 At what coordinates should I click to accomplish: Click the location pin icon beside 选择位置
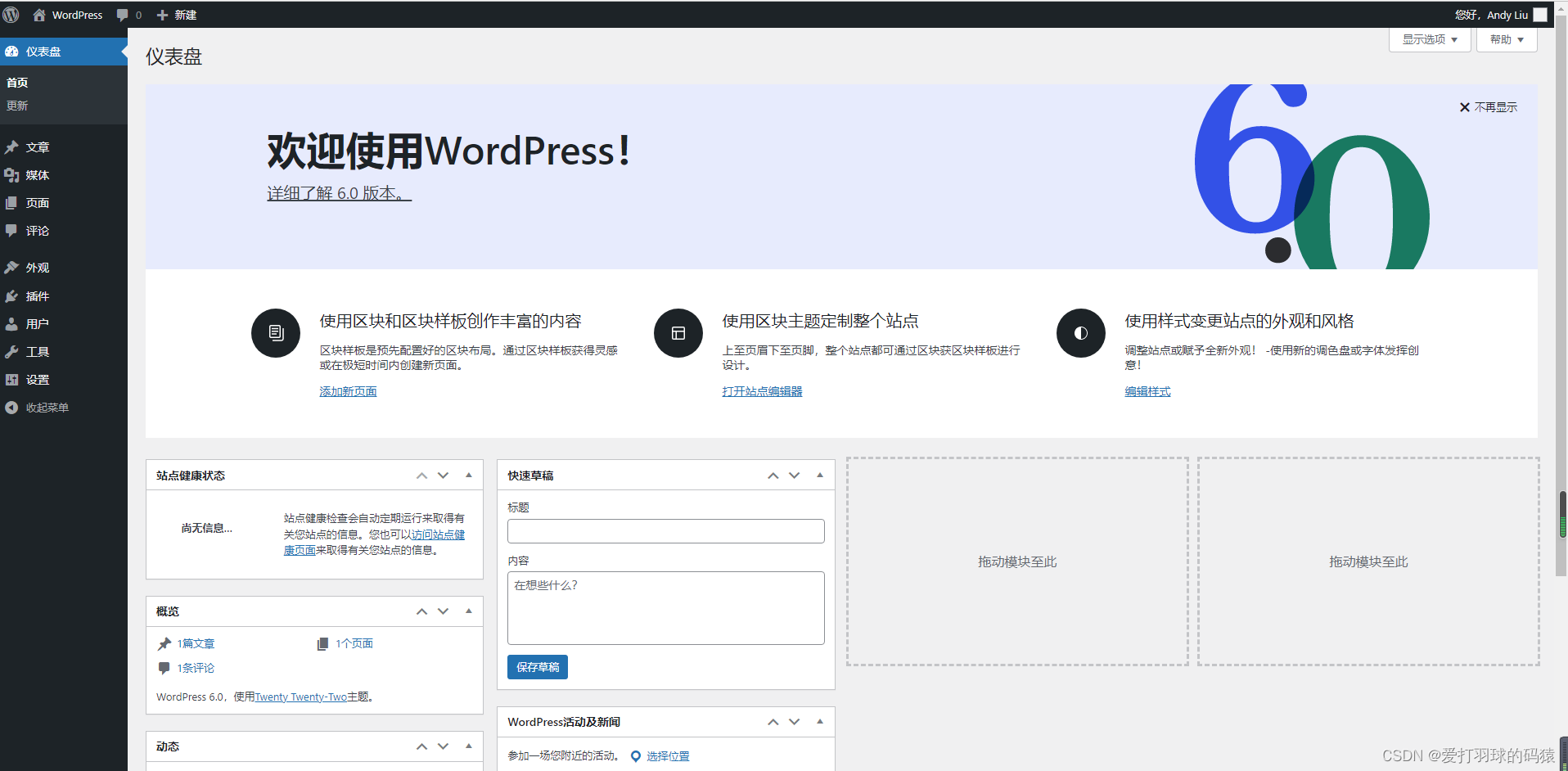tap(636, 756)
